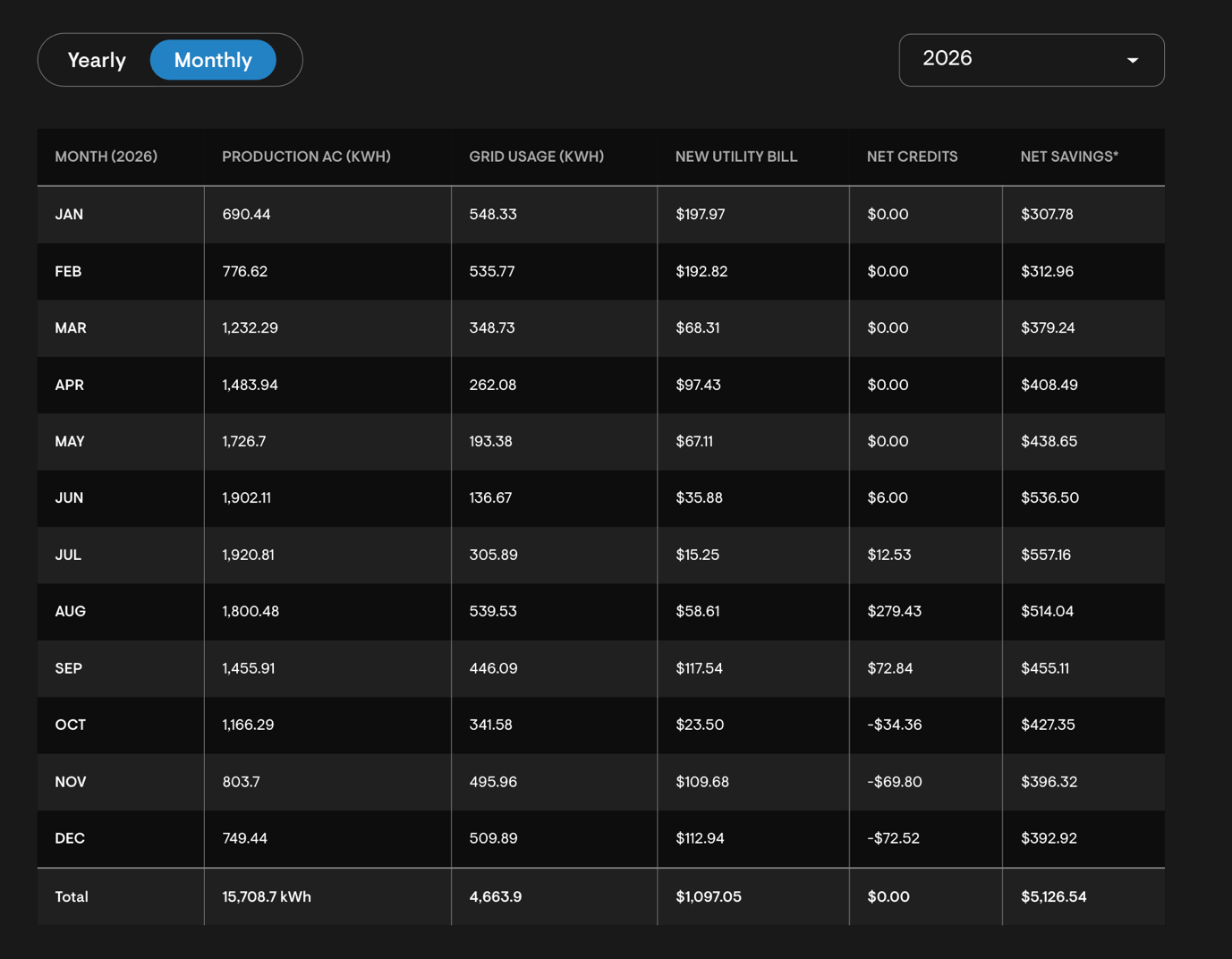Select the MAY row label

70,442
